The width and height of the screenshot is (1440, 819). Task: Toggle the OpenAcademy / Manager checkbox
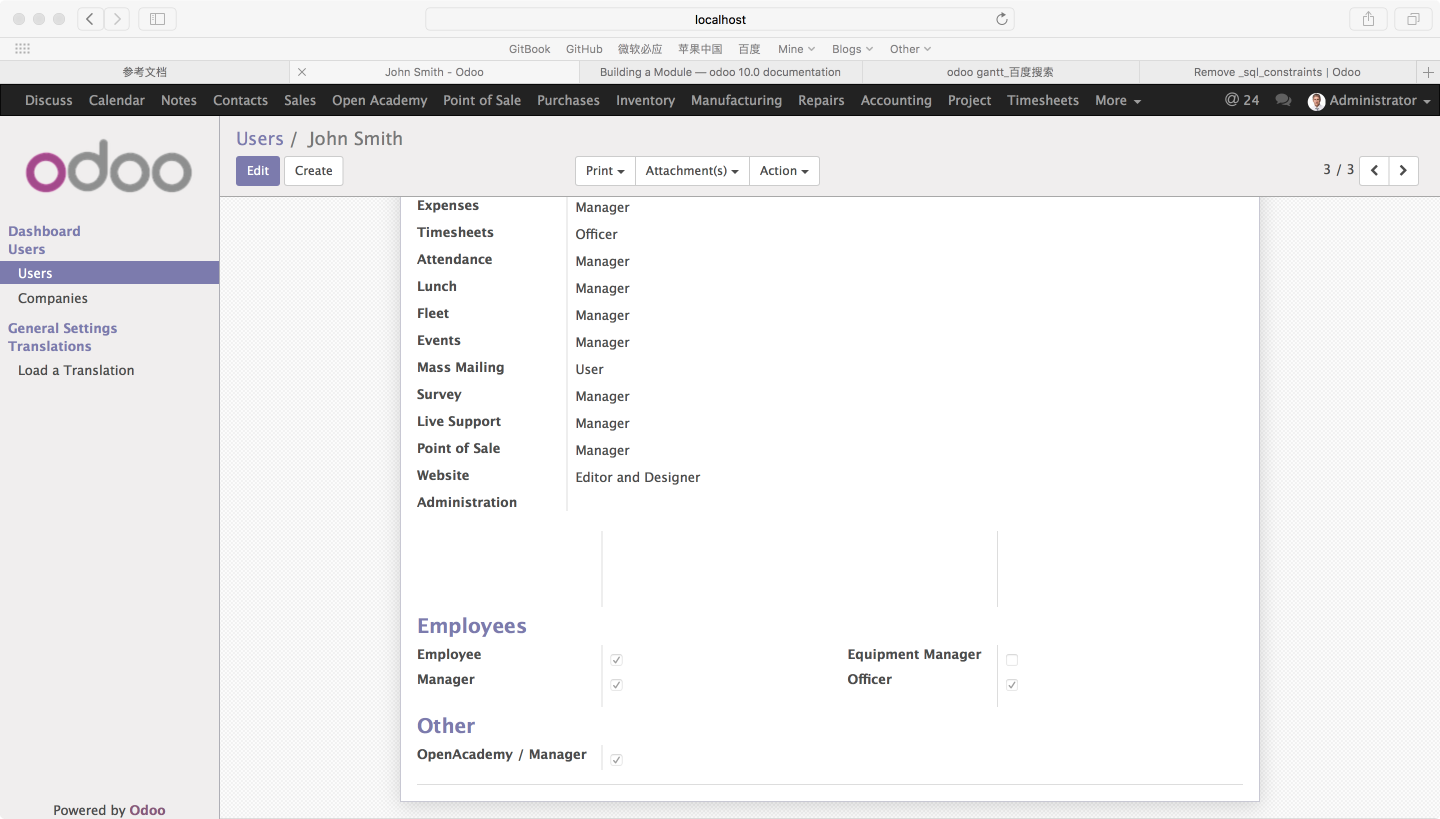[x=617, y=760]
